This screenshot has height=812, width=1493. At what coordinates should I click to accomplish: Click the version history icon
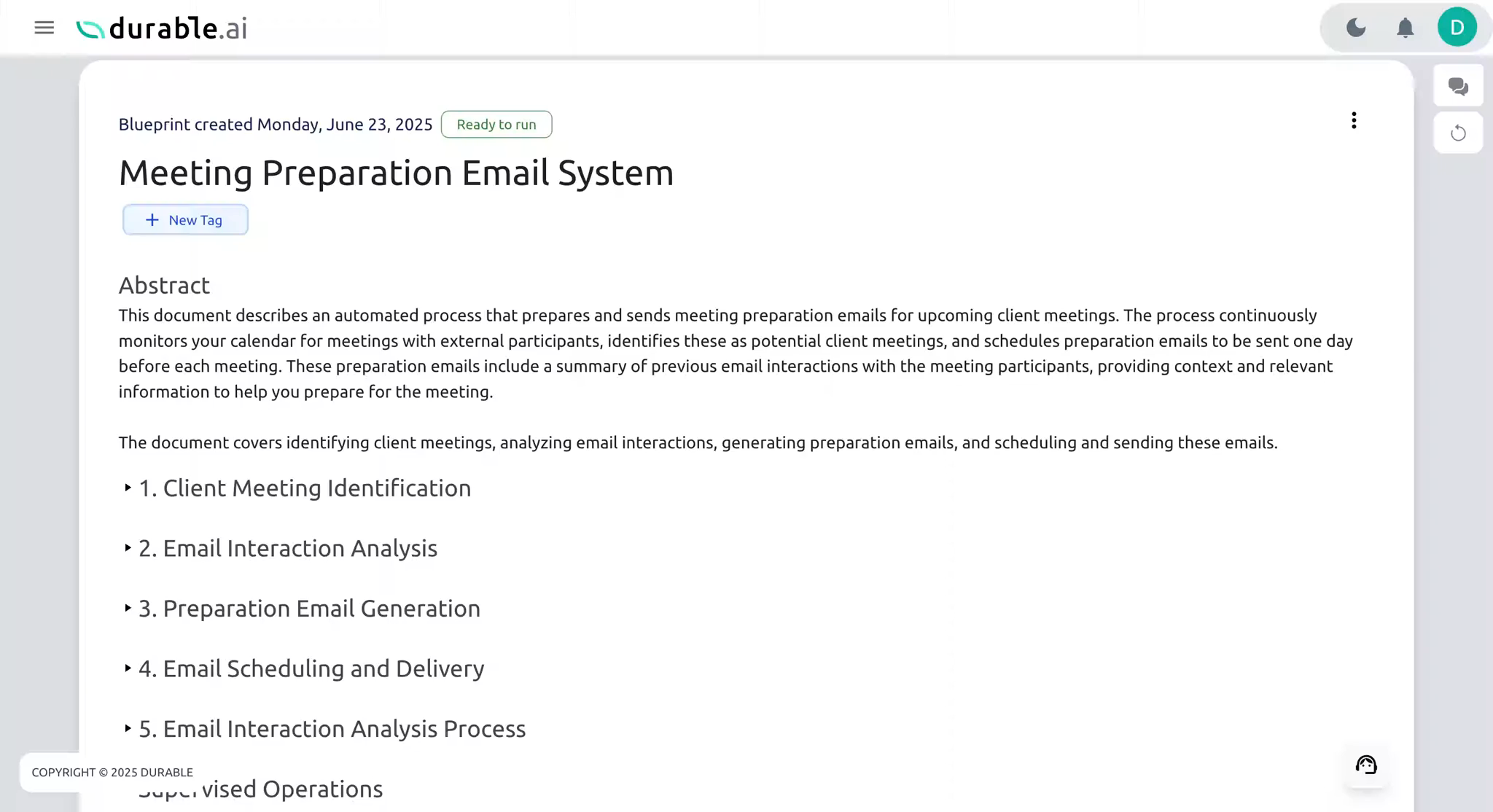(1457, 133)
